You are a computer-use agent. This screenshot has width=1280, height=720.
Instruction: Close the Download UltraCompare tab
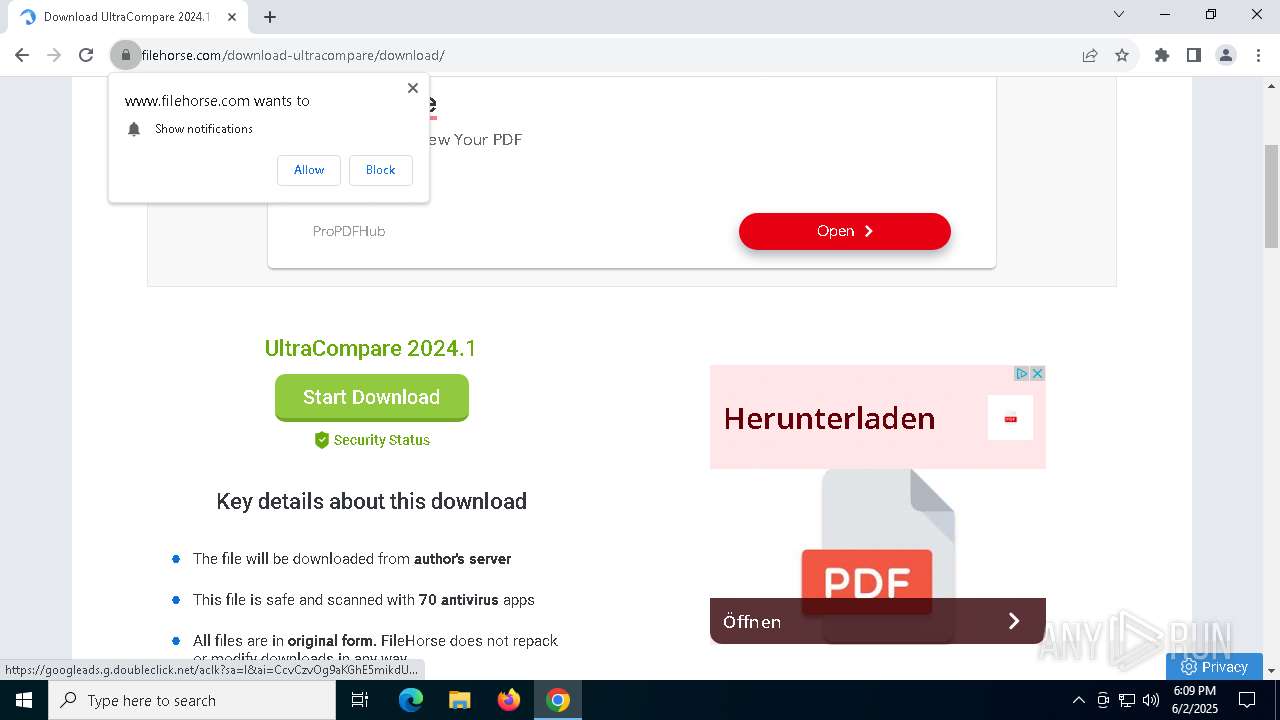coord(232,17)
